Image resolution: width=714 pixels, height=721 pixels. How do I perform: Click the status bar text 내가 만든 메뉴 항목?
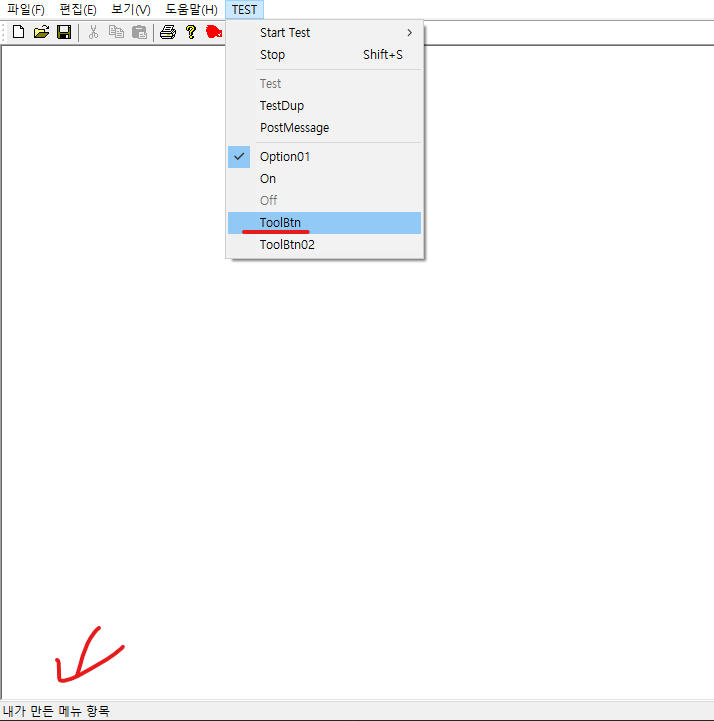coord(56,711)
